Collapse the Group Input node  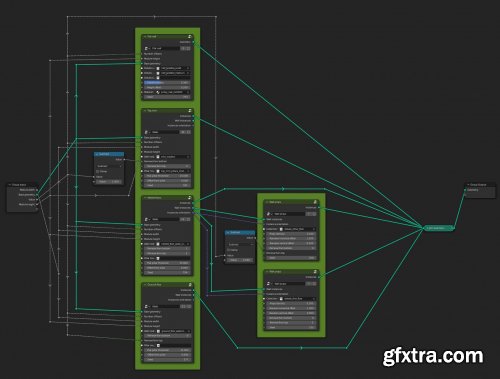point(10,184)
